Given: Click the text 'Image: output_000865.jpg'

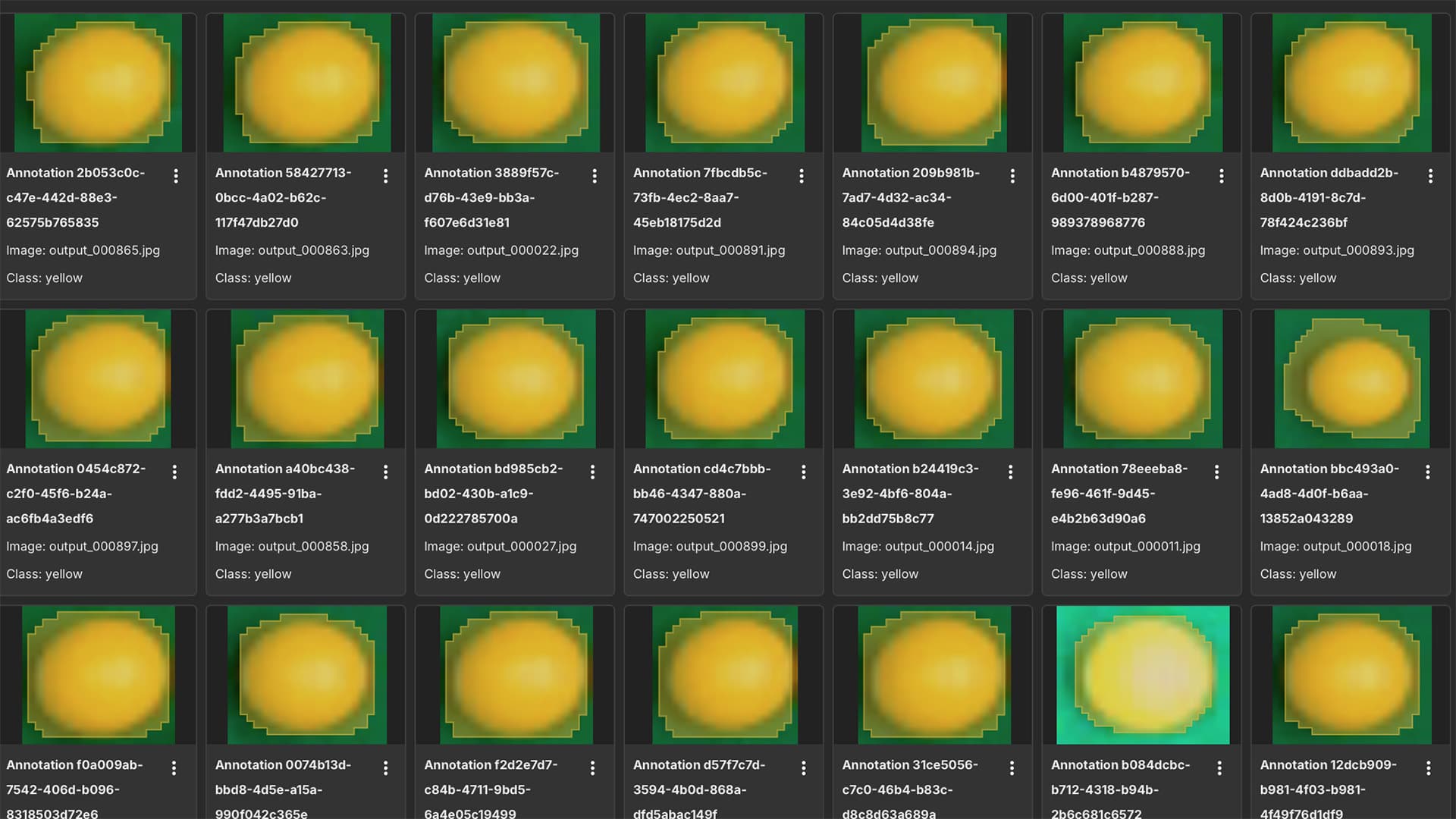Looking at the screenshot, I should coord(83,250).
